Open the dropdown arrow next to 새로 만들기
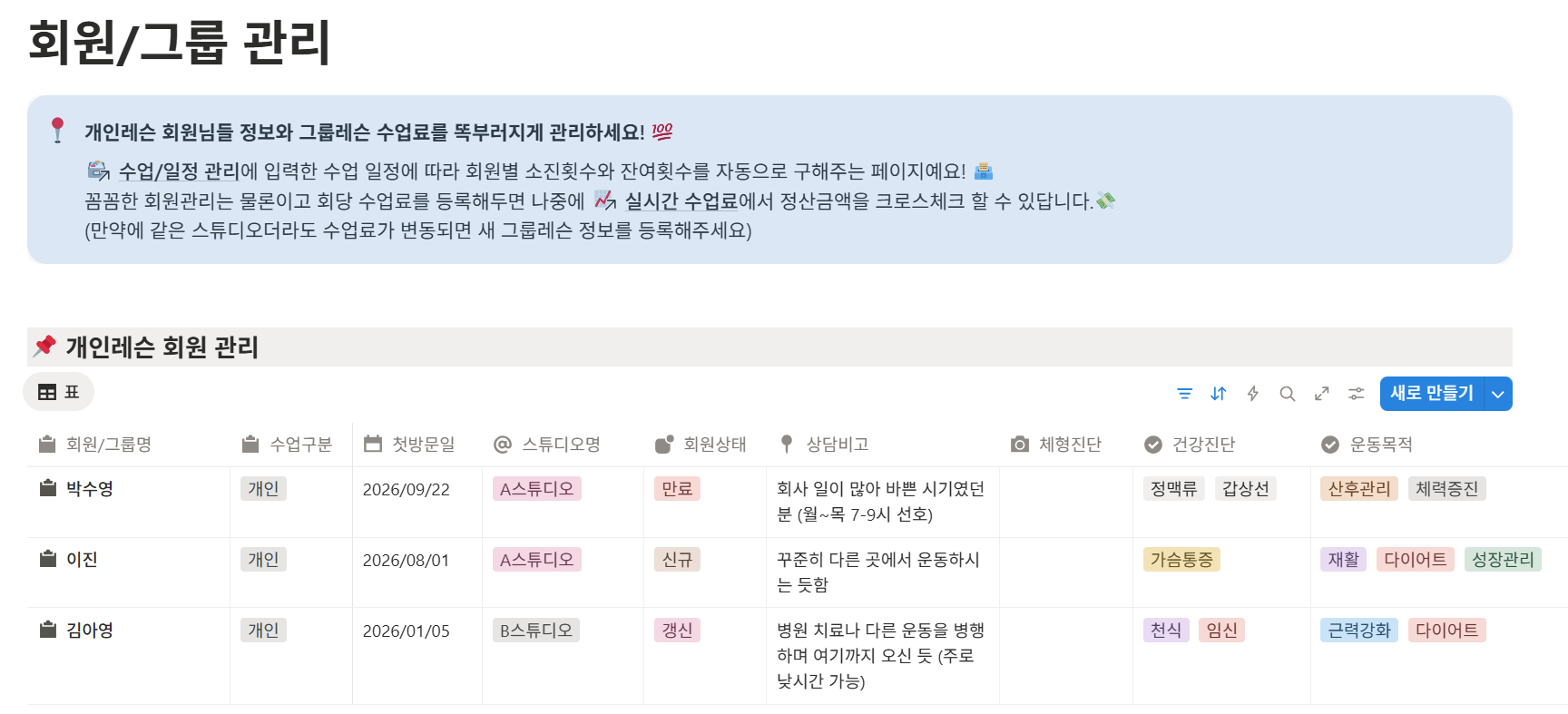Screen dimensions: 1568x714 tap(1497, 394)
